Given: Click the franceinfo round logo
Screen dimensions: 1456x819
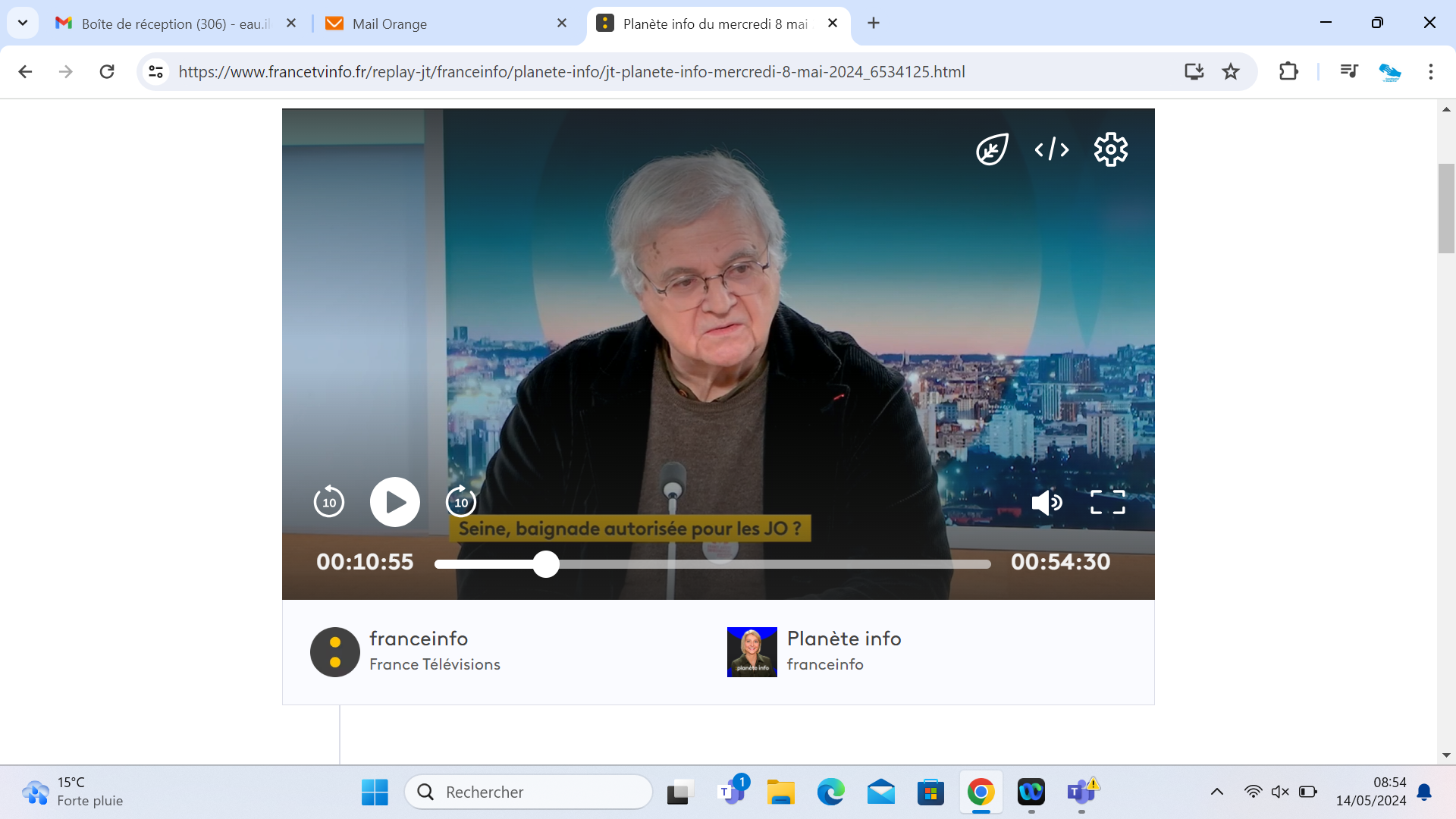Looking at the screenshot, I should click(x=334, y=652).
